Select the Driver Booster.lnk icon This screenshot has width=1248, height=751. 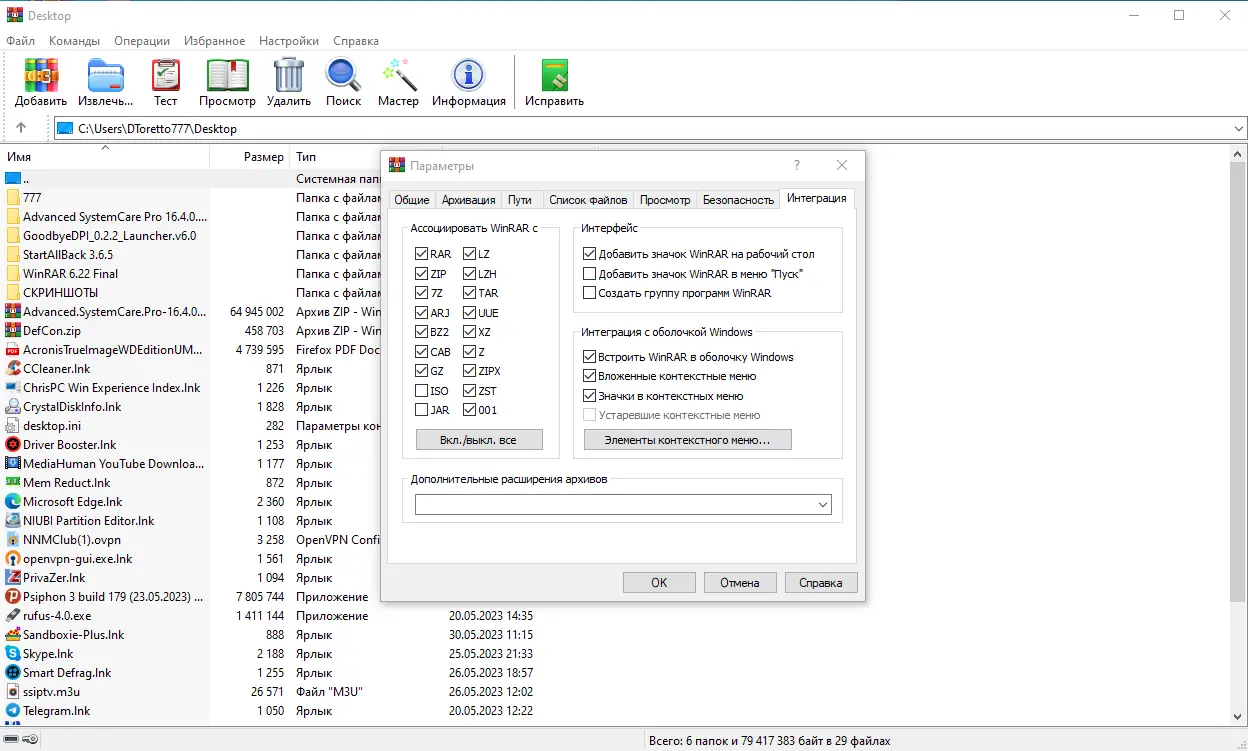click(x=13, y=445)
